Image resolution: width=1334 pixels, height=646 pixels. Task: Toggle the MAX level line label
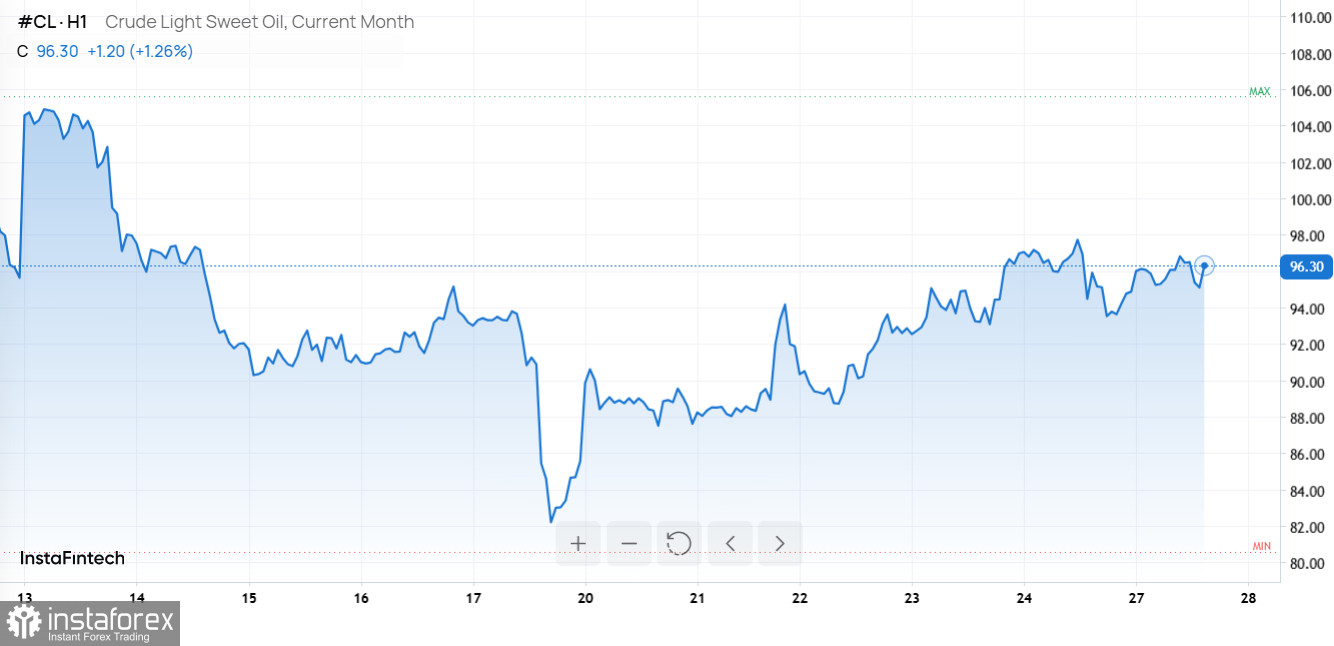[1259, 91]
